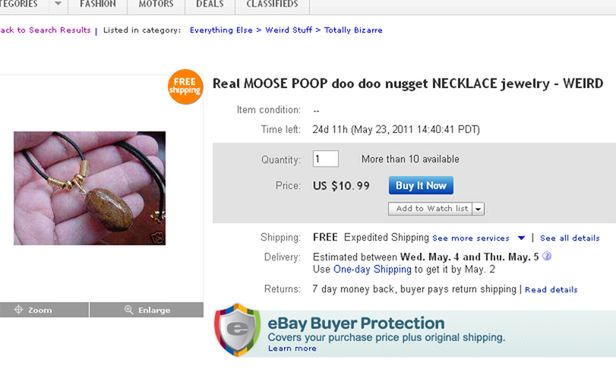Switch to the Deals tab
This screenshot has height=385, width=616.
click(x=210, y=4)
